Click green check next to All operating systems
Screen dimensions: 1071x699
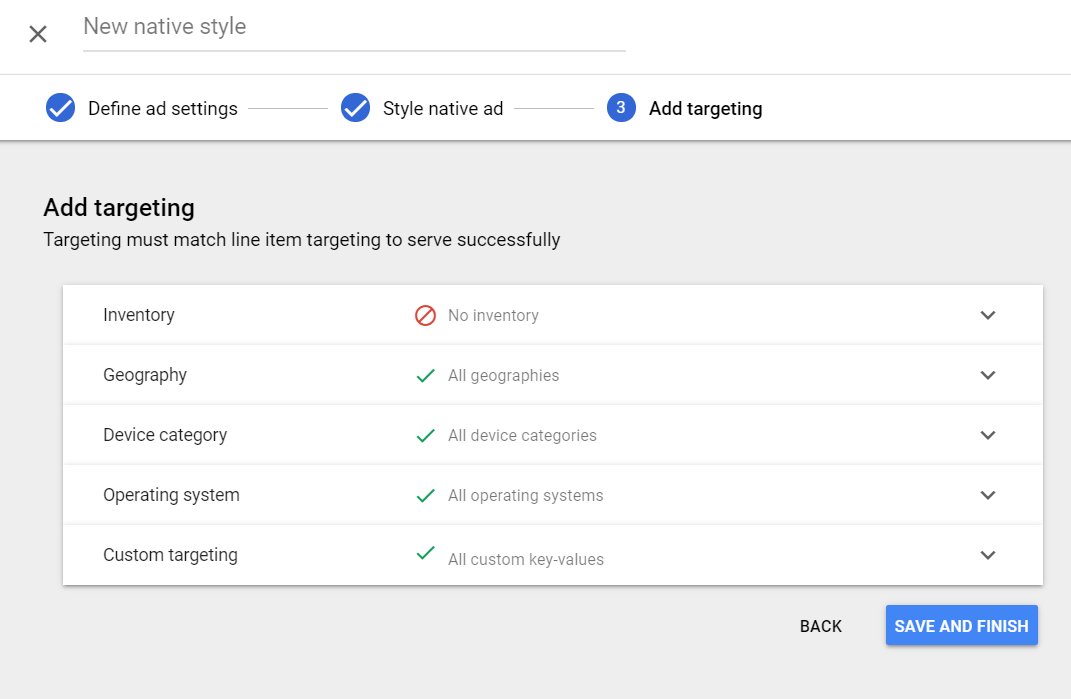[x=425, y=495]
